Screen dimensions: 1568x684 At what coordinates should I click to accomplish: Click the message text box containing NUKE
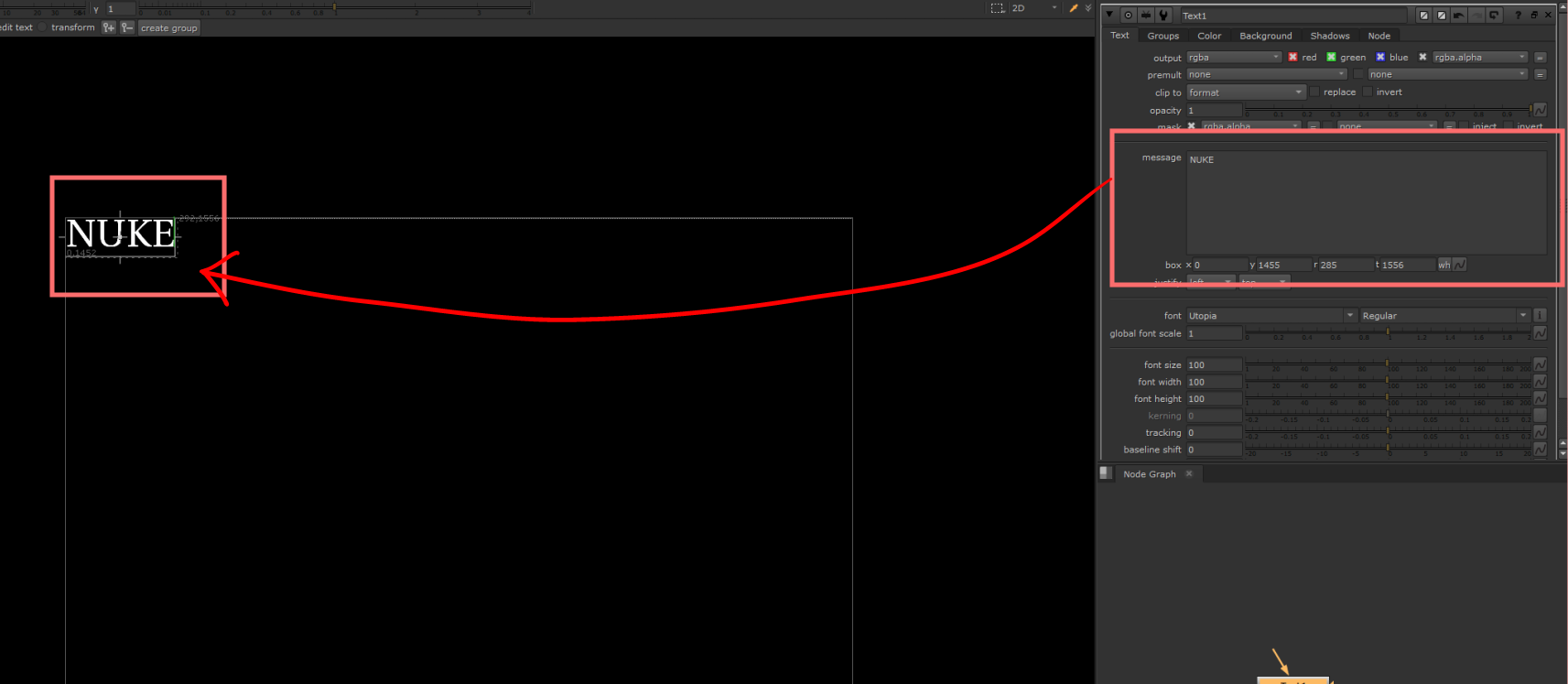(1367, 202)
